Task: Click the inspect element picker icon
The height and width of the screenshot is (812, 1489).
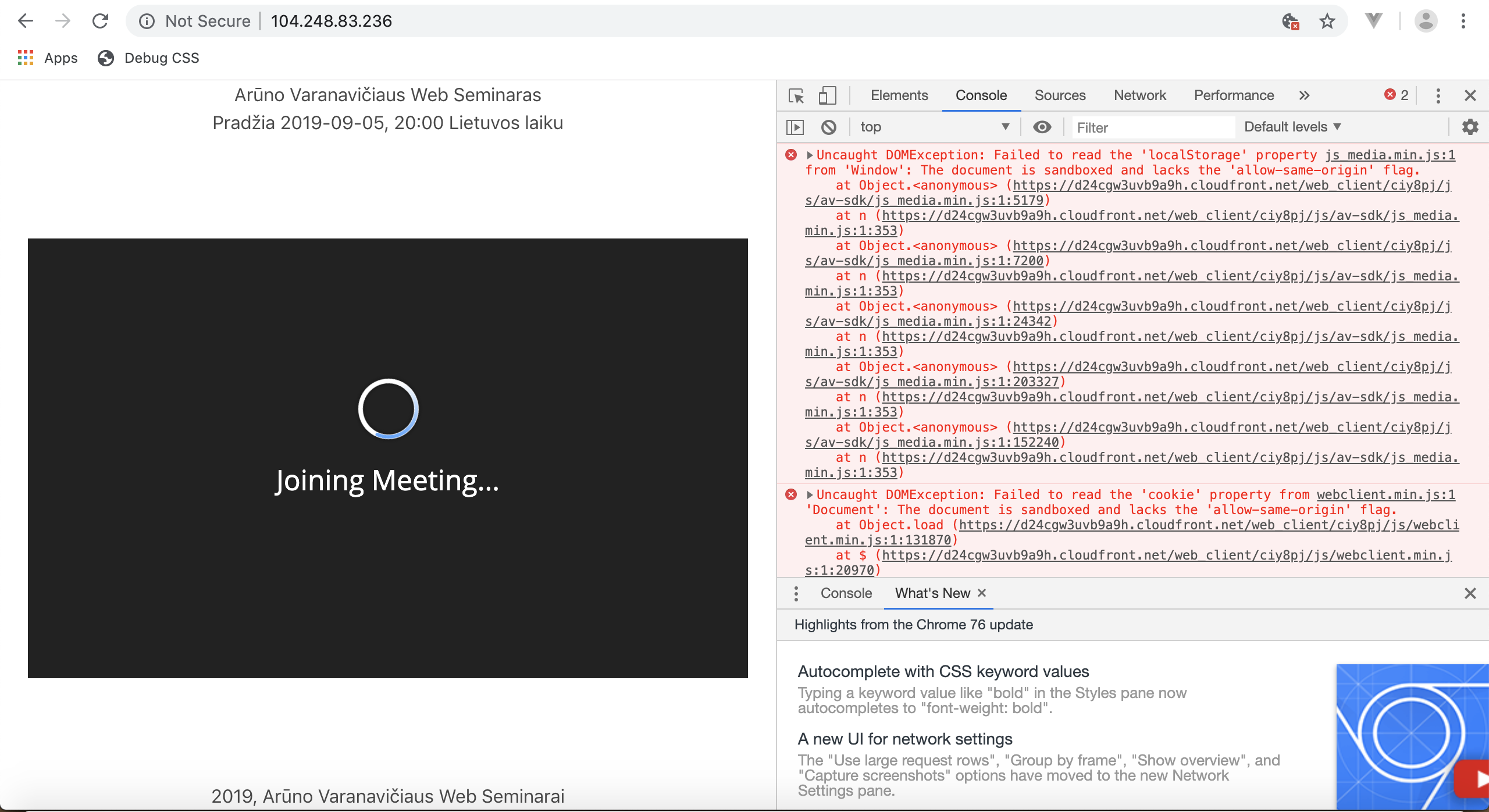Action: pos(796,95)
